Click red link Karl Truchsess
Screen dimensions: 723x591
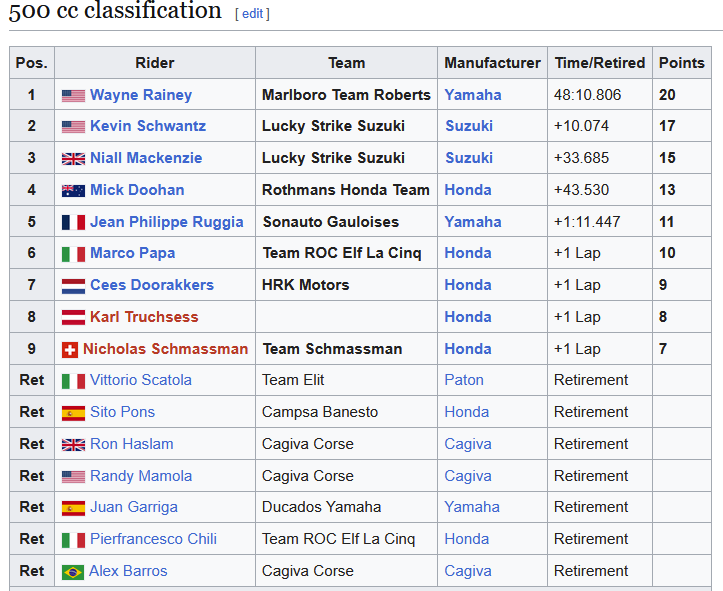(x=144, y=317)
